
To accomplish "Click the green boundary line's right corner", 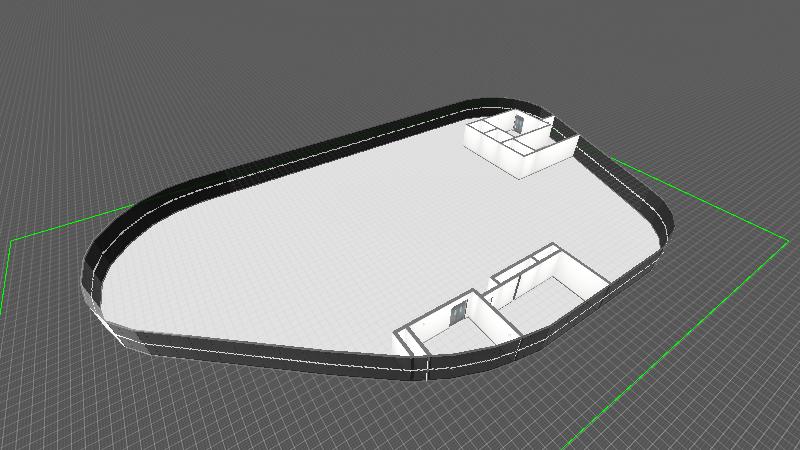I will pyautogui.click(x=786, y=239).
